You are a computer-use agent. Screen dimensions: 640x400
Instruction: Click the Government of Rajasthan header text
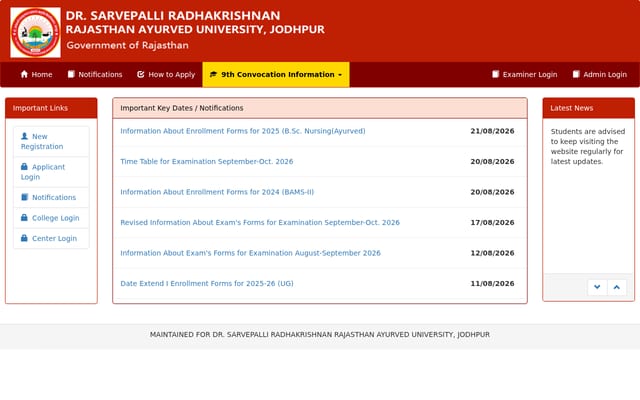pyautogui.click(x=127, y=45)
